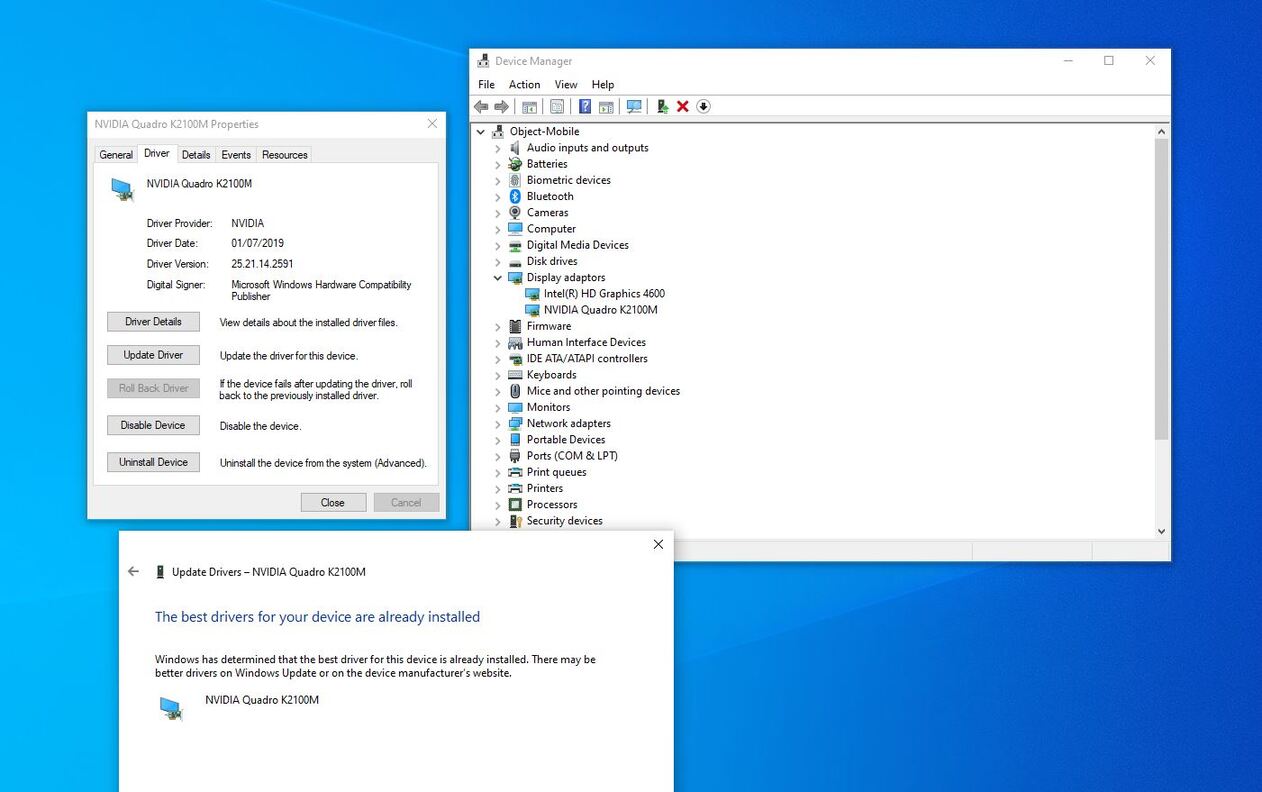
Task: Click the Device Manager scrollbar down arrow
Action: (1161, 532)
